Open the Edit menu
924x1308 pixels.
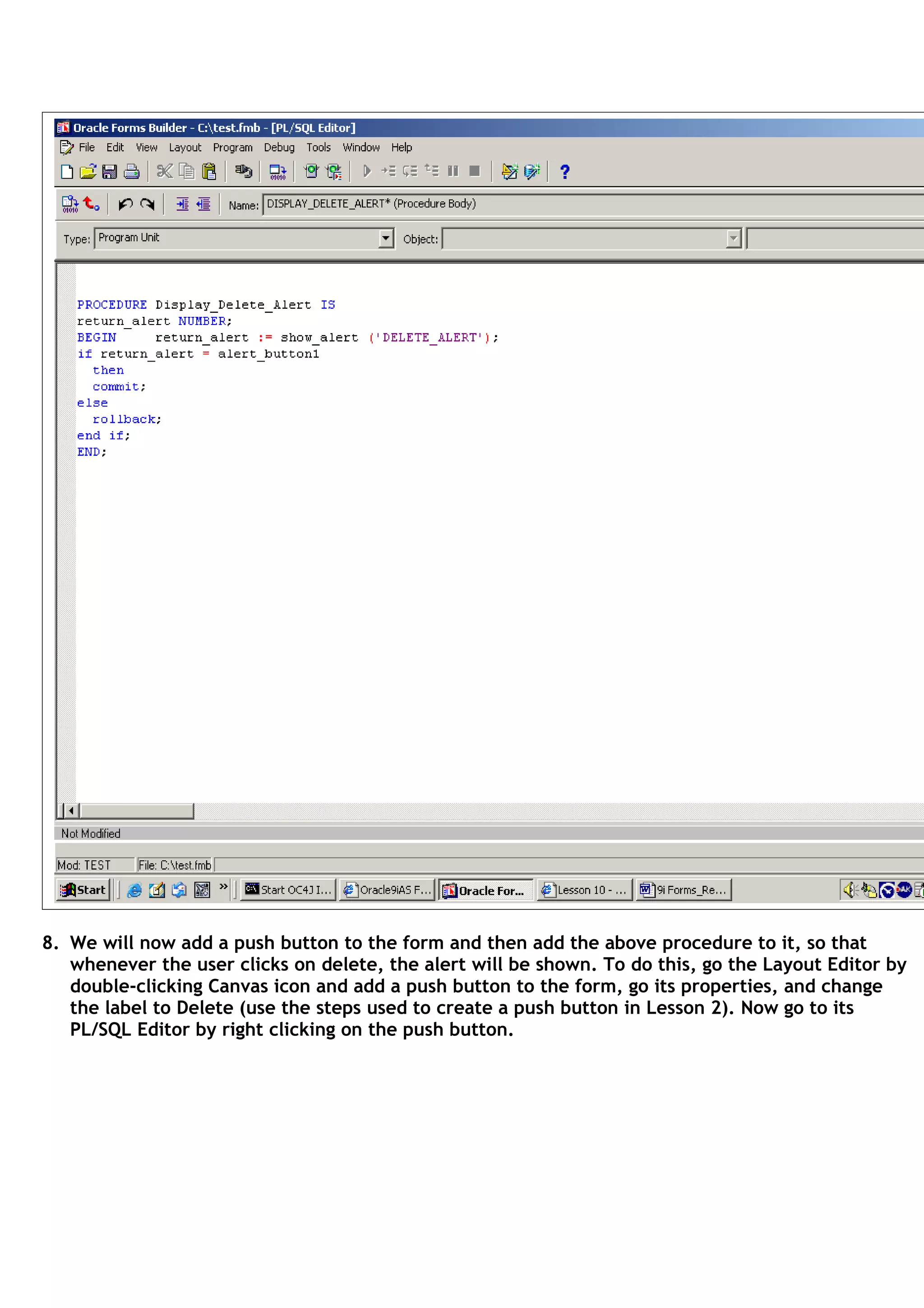click(x=115, y=148)
